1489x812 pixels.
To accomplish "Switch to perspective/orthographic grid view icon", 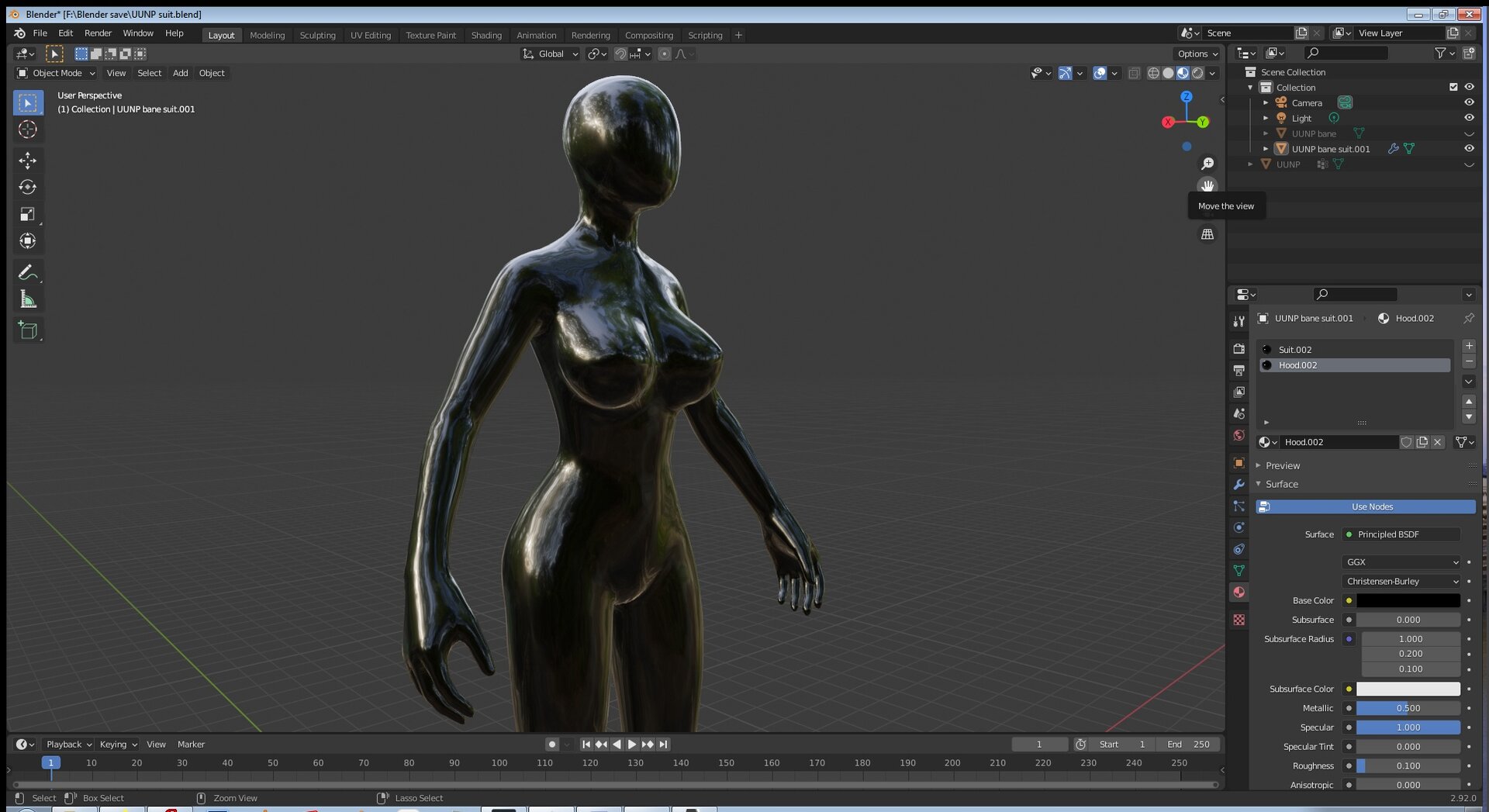I will click(x=1207, y=234).
